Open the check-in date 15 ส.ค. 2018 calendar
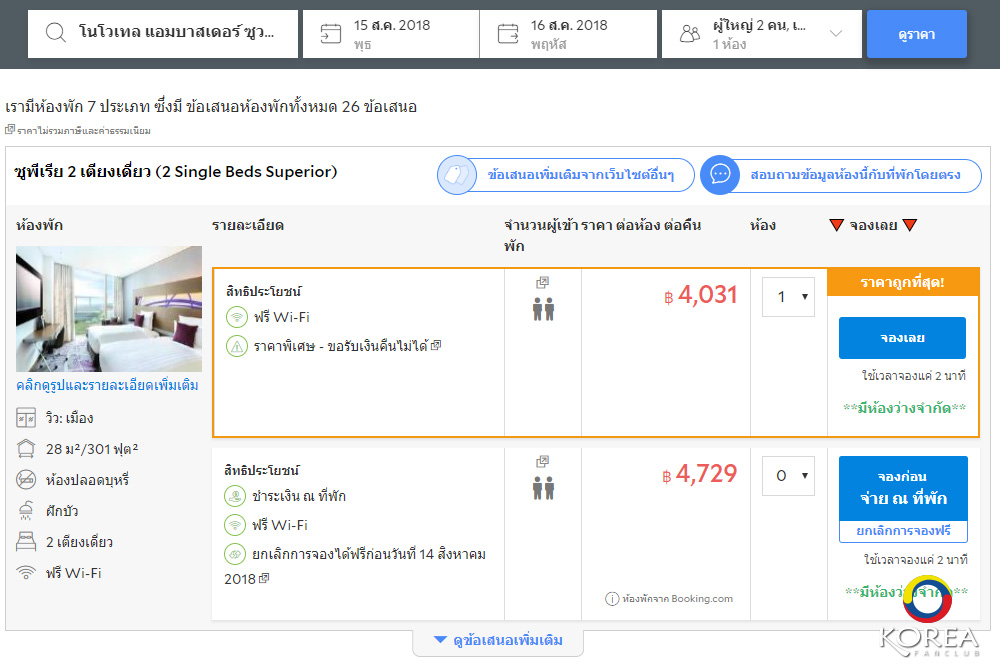This screenshot has width=1000, height=667. [390, 34]
